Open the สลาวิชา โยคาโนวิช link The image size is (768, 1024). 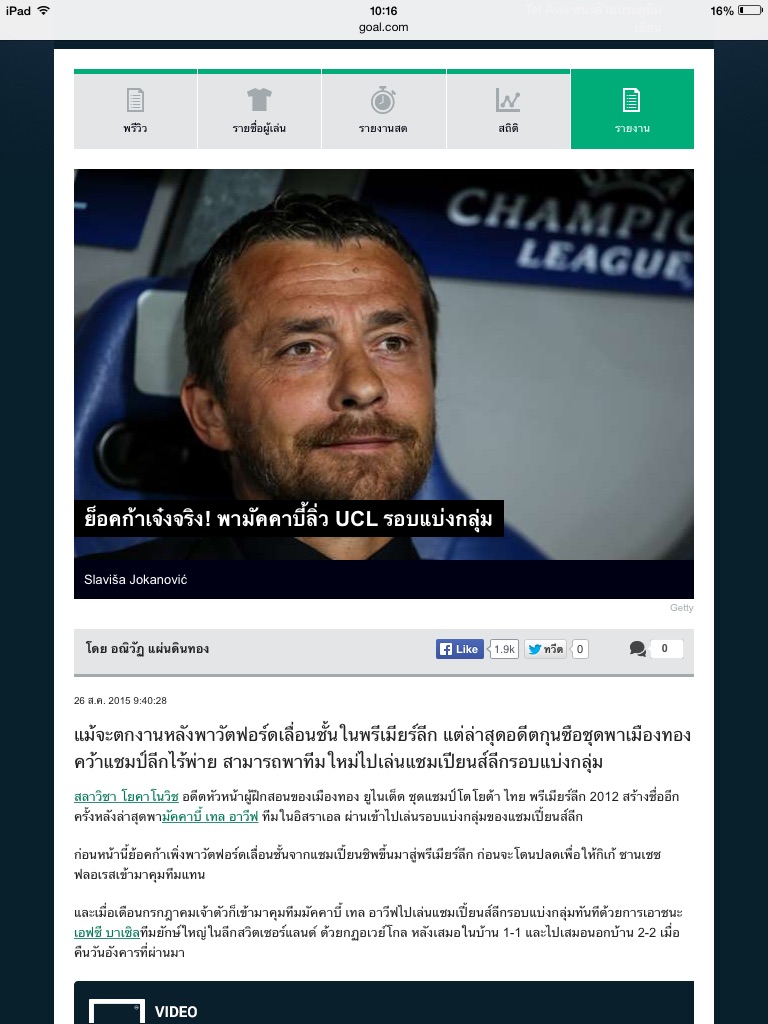(x=126, y=797)
